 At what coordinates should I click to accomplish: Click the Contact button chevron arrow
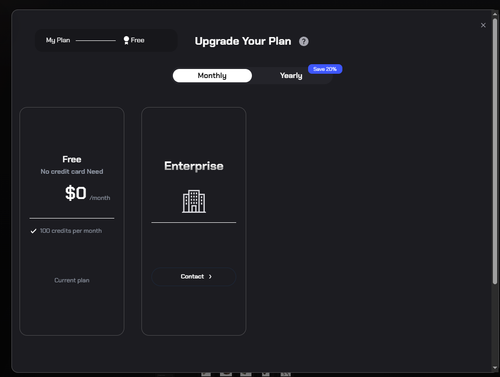[x=210, y=277]
